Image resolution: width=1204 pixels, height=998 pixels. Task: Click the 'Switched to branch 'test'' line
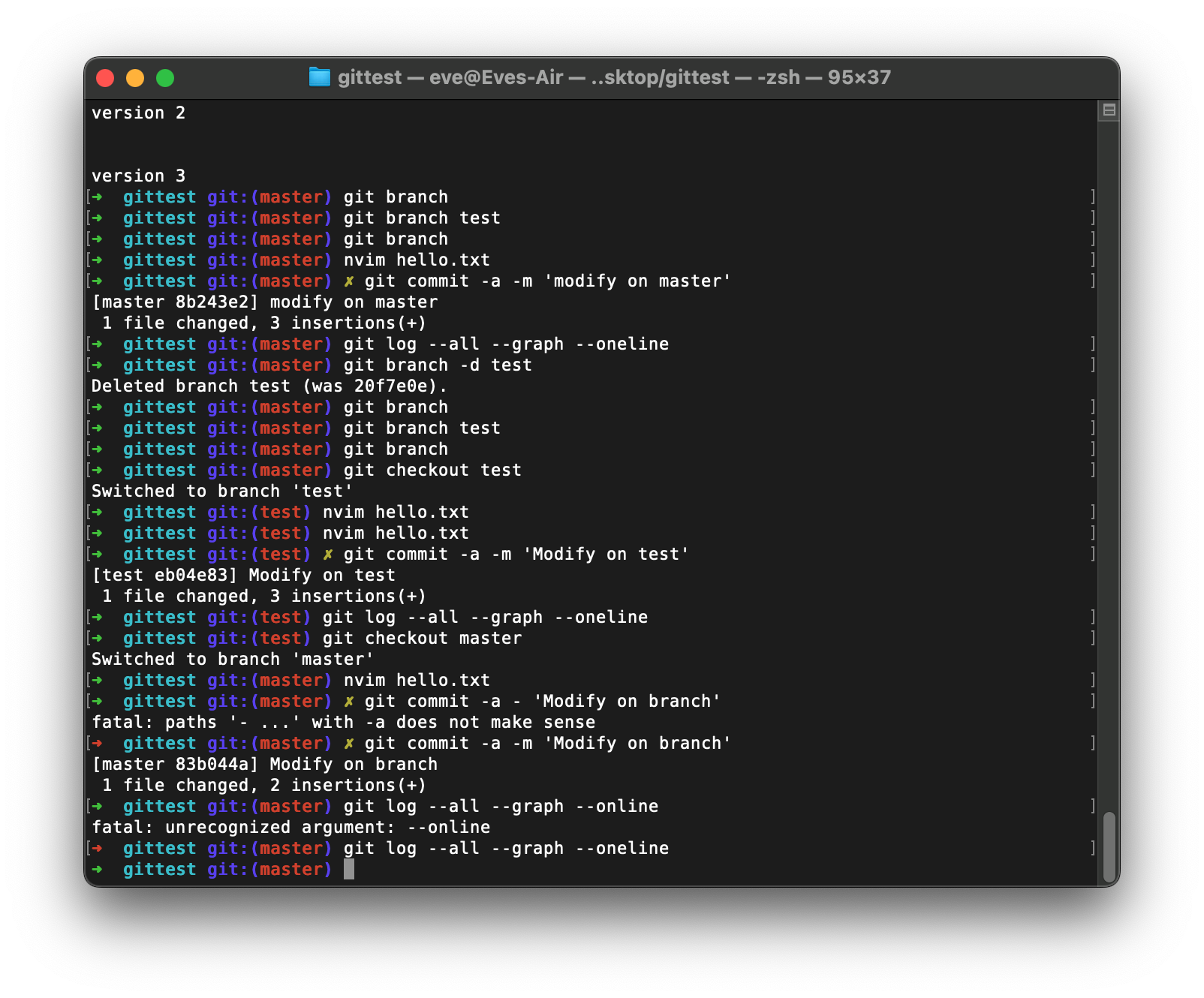pos(221,491)
